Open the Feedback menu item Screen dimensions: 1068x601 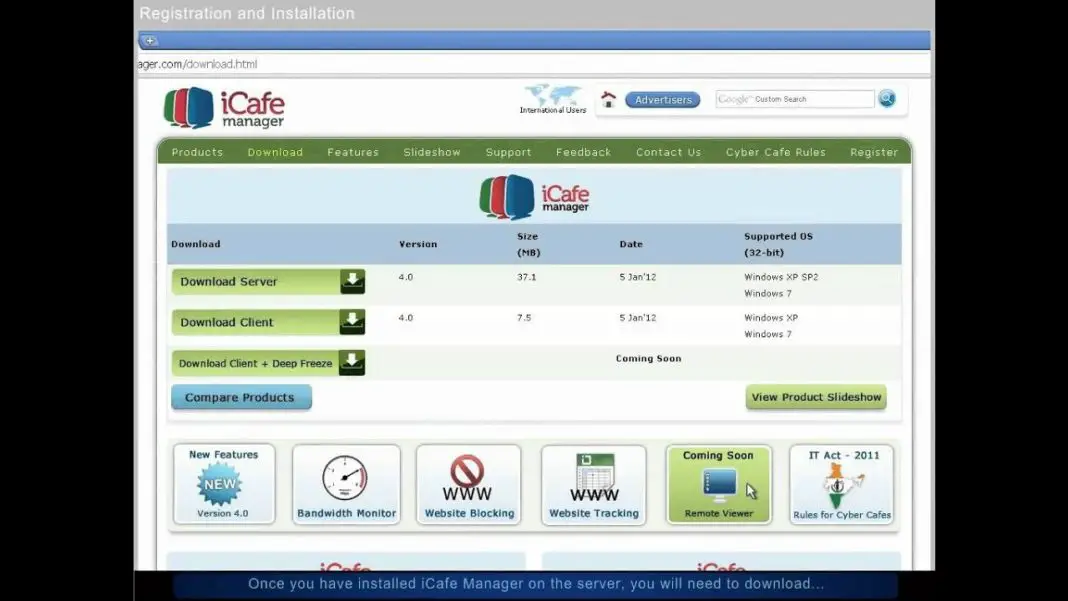click(583, 152)
